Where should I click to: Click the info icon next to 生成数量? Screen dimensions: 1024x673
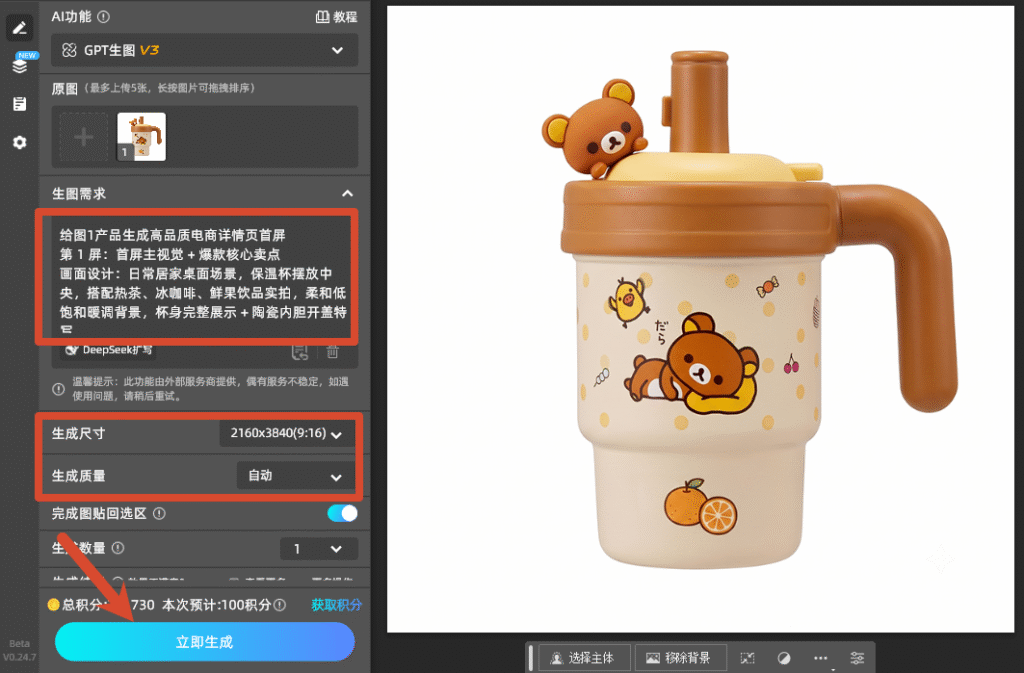click(x=118, y=548)
